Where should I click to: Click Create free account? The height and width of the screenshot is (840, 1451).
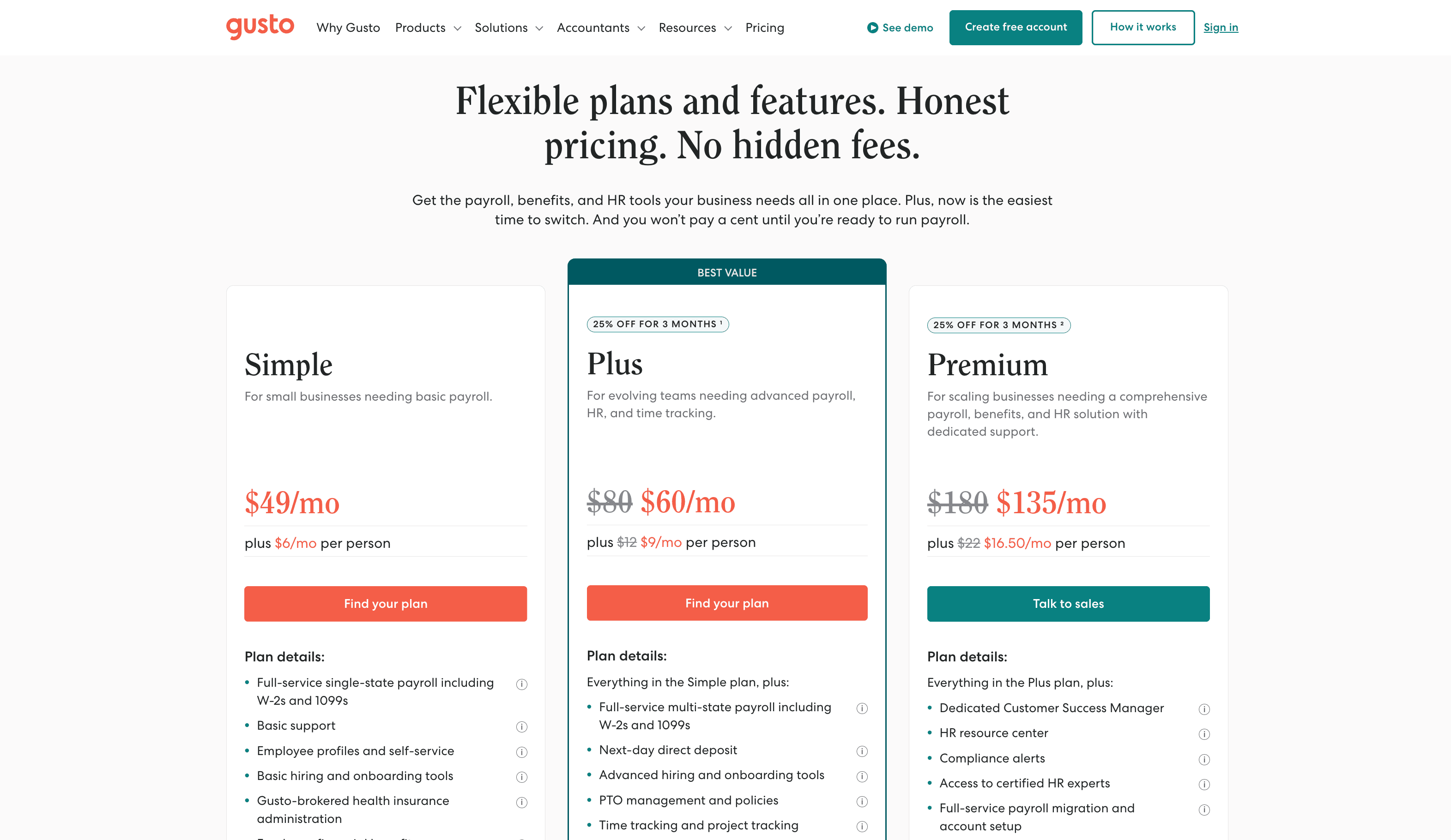1016,27
